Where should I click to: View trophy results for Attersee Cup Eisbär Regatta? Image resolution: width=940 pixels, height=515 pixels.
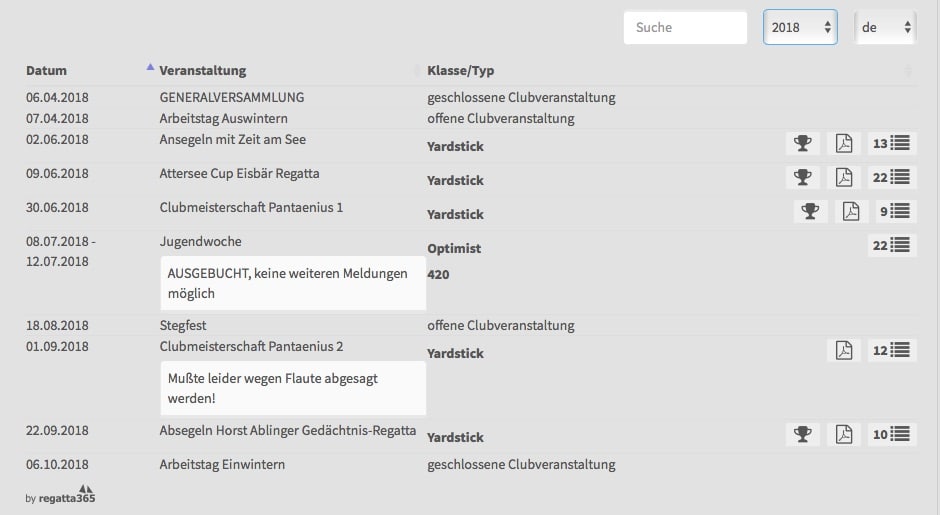801,178
